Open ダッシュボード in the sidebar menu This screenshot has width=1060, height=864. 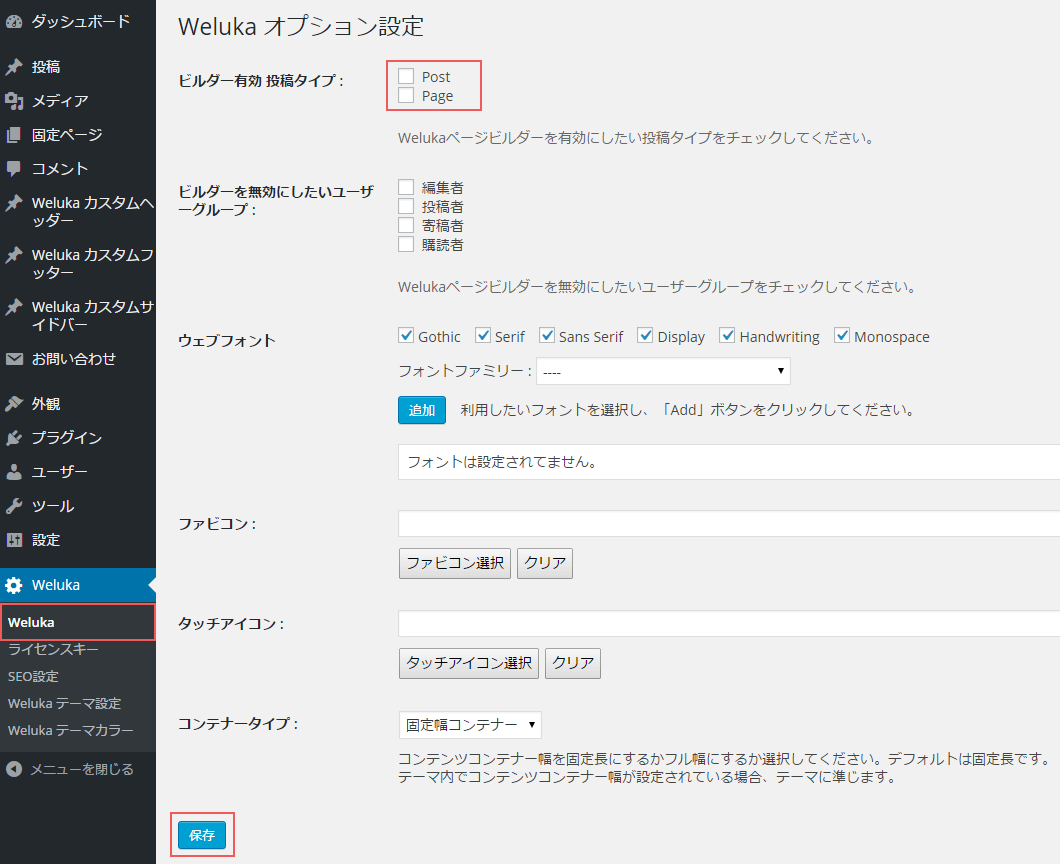pos(78,22)
